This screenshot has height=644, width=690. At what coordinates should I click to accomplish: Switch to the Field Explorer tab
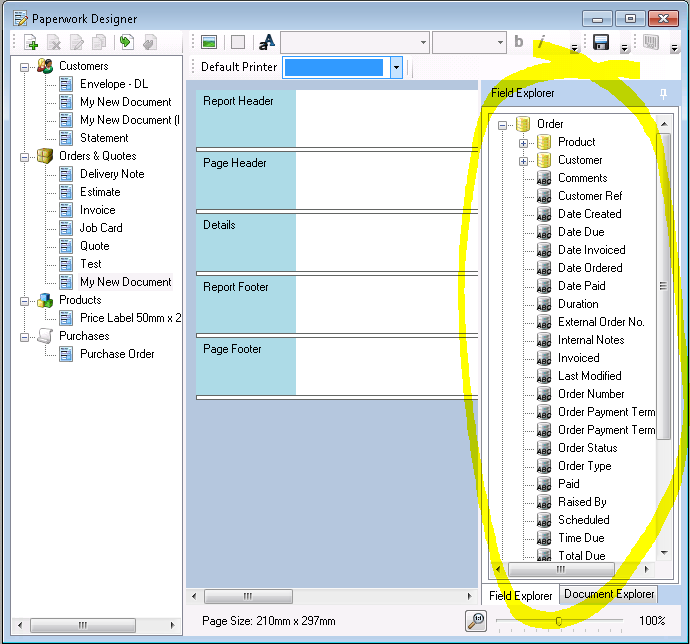[x=520, y=595]
